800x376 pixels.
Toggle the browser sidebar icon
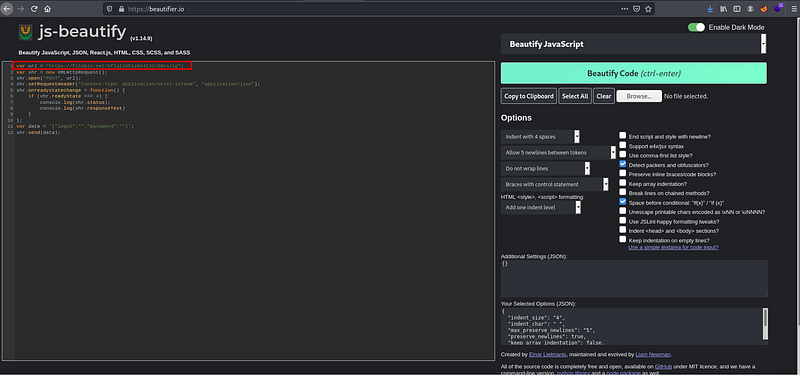pos(737,9)
